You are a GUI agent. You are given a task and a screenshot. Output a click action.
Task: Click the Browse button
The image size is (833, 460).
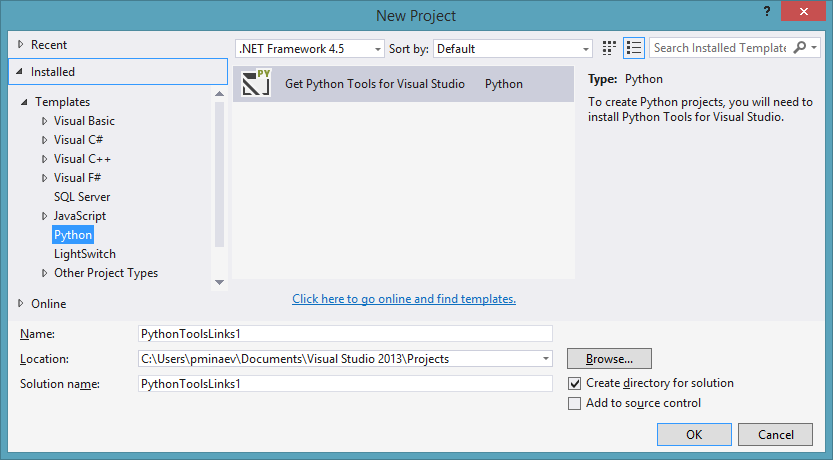click(609, 358)
